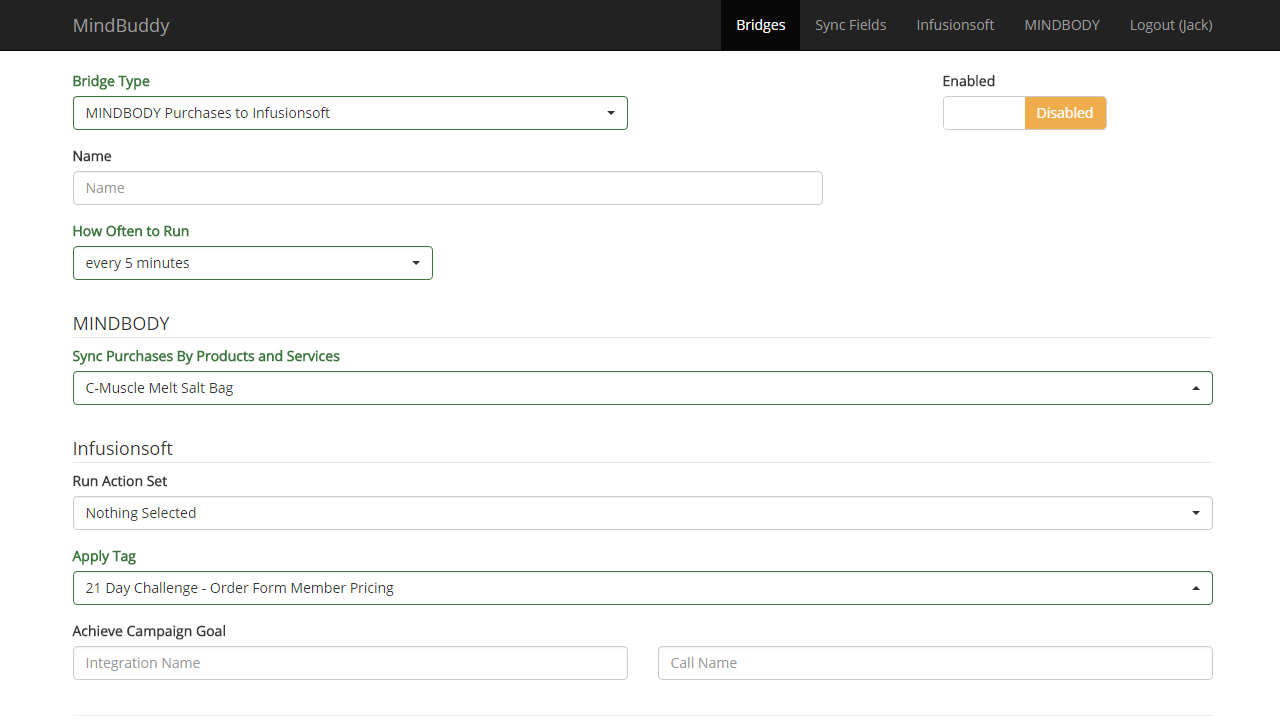Click the white side of Enabled switch
Image resolution: width=1280 pixels, height=720 pixels.
pyautogui.click(x=984, y=113)
